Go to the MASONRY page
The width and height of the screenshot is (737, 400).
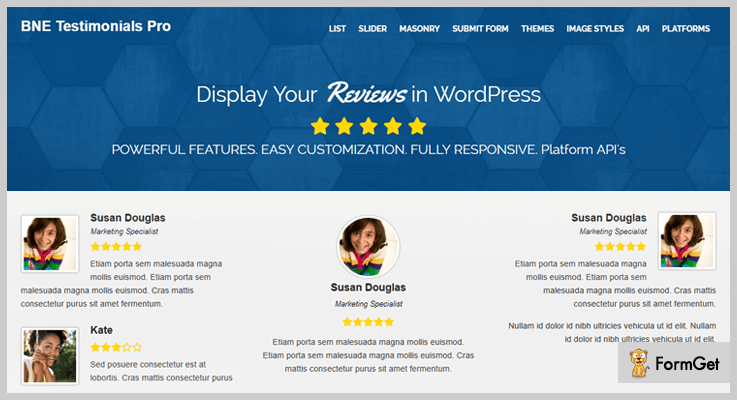[419, 29]
